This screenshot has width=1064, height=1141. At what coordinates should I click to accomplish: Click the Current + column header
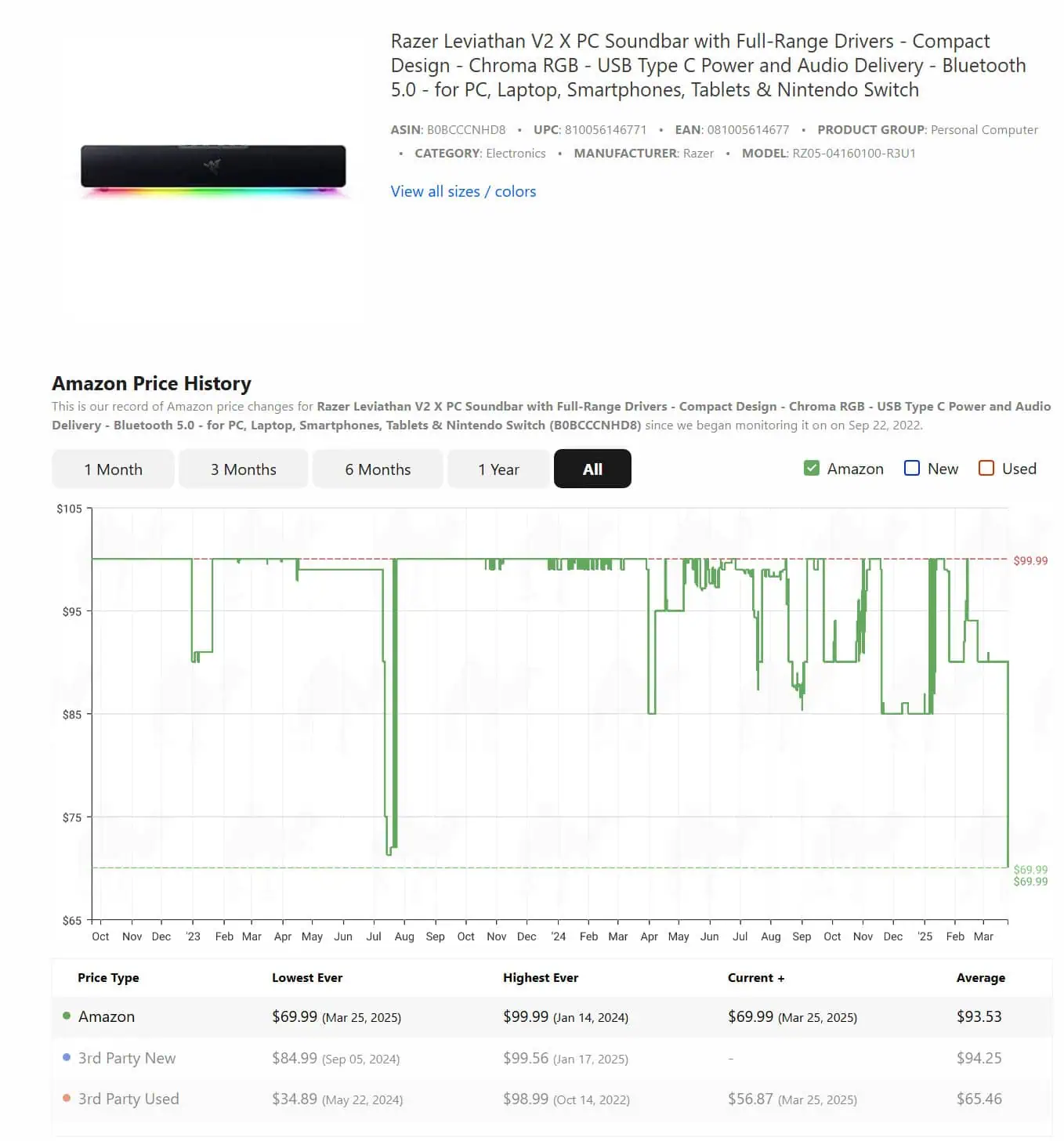click(756, 978)
